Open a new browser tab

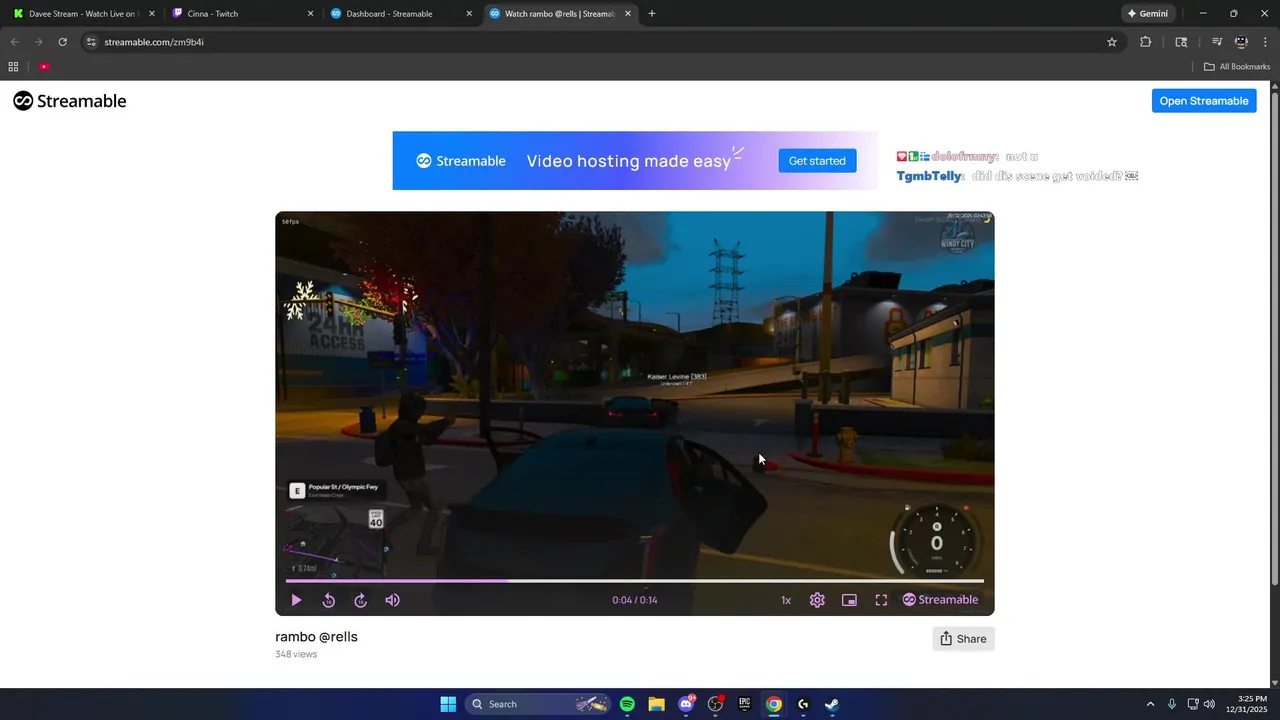pos(652,14)
